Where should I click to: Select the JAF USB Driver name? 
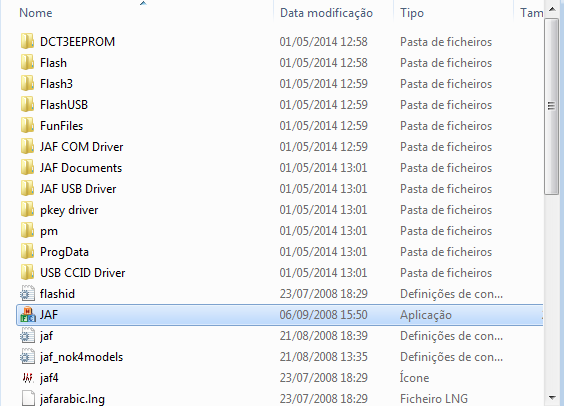click(x=78, y=189)
